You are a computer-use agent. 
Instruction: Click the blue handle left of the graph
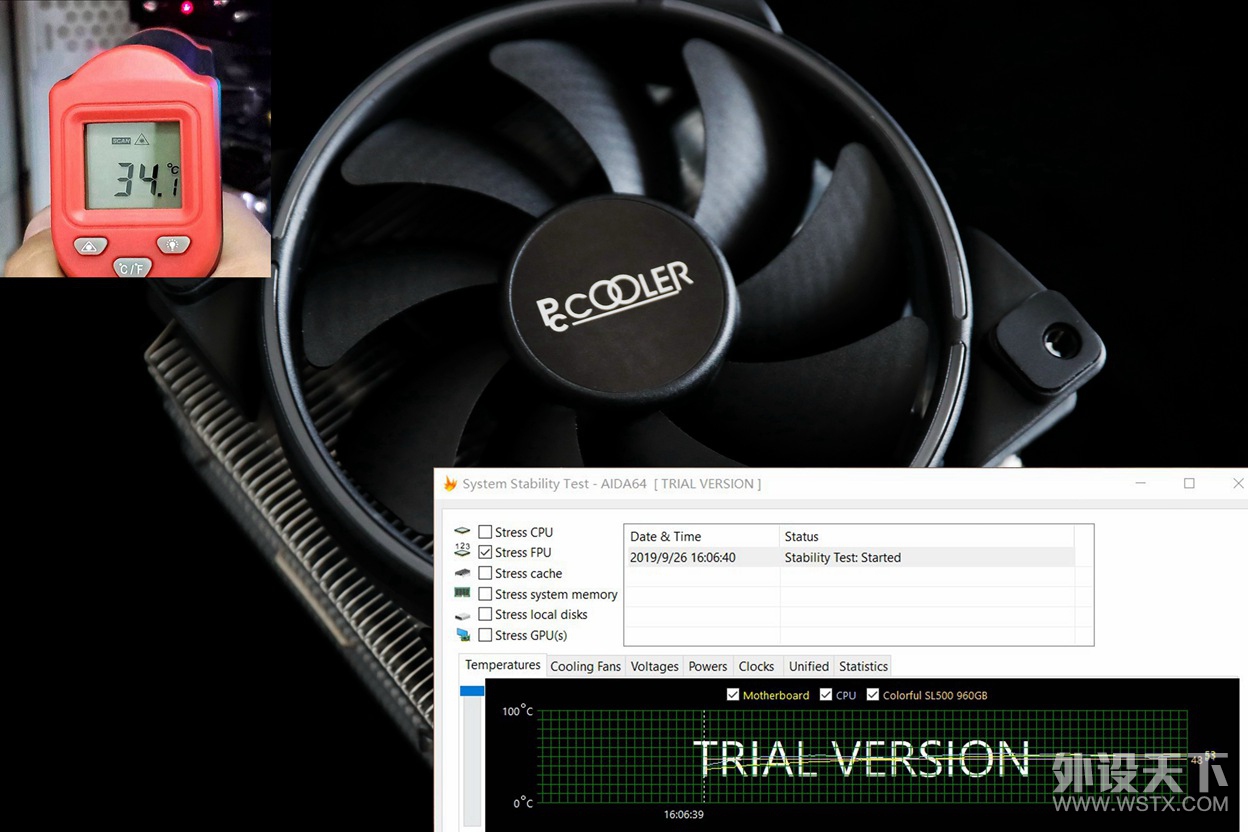tap(472, 691)
